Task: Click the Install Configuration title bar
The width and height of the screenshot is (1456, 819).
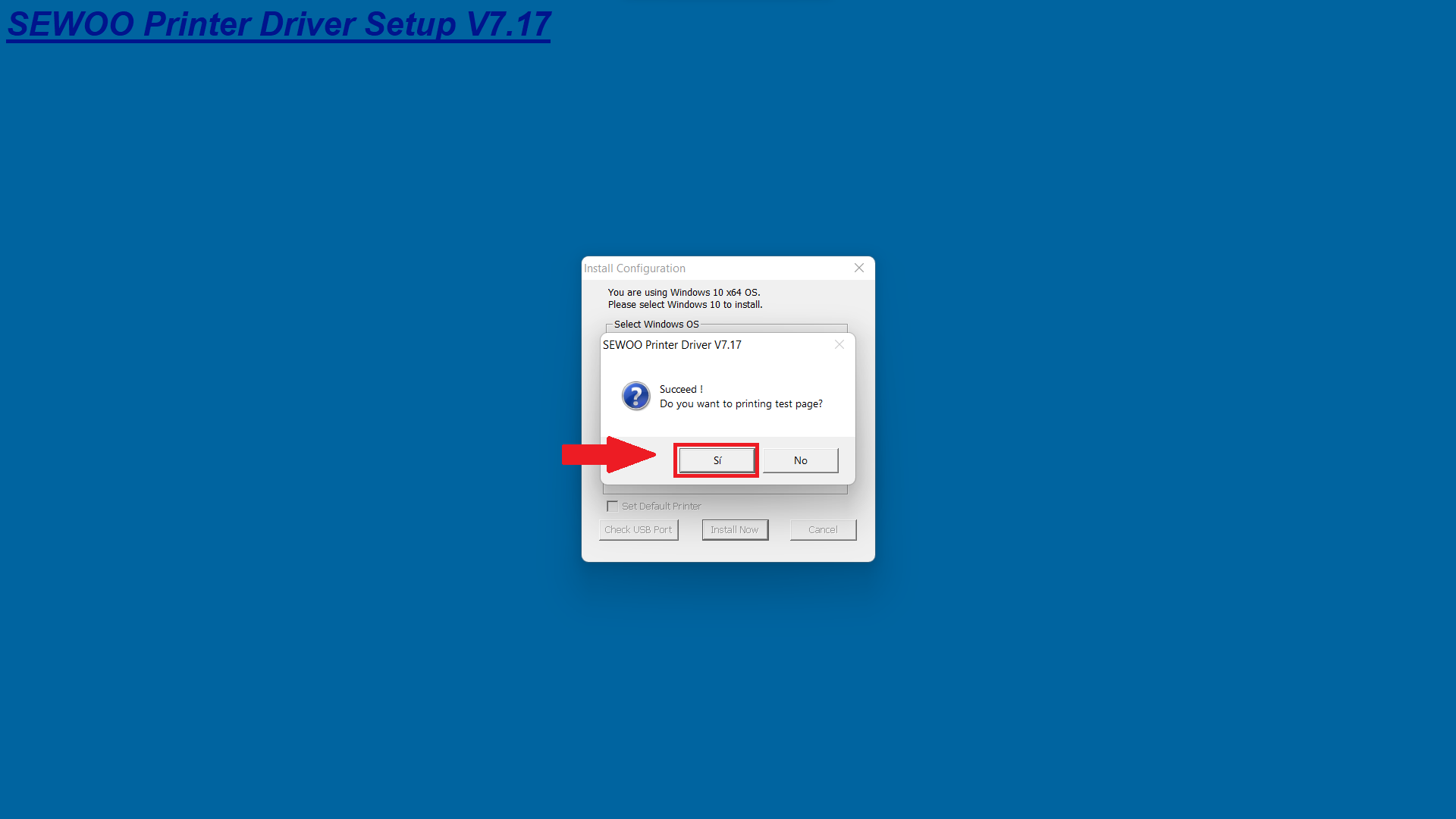Action: pos(713,268)
